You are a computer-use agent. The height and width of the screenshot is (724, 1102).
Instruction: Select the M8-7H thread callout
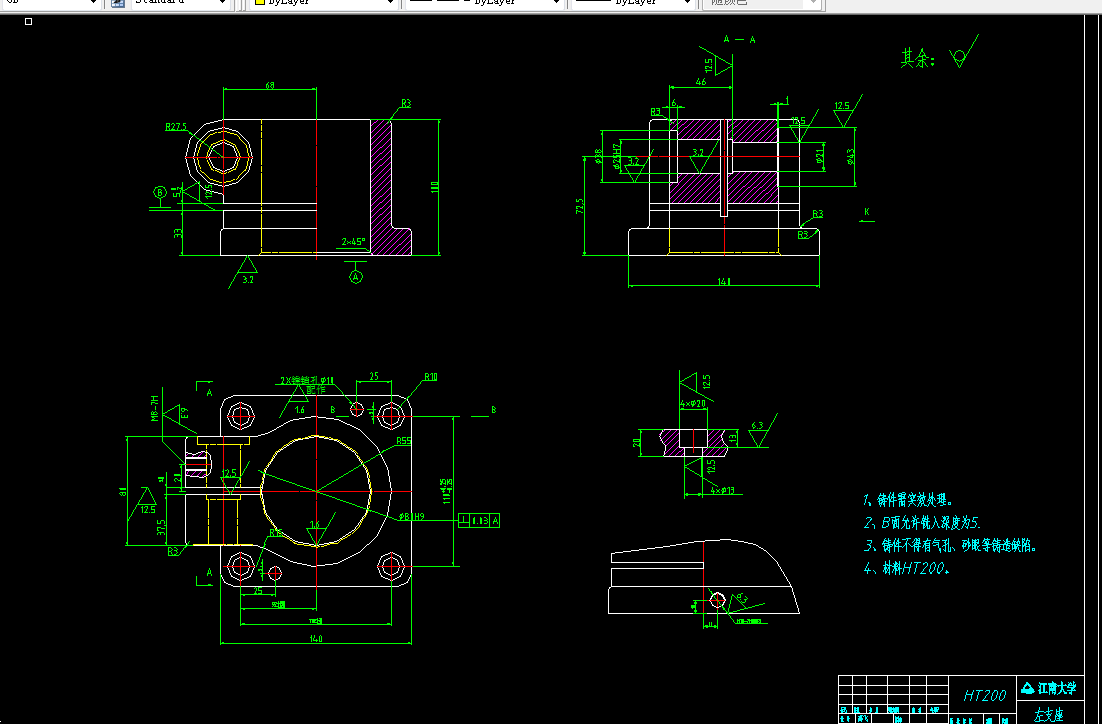pyautogui.click(x=155, y=406)
